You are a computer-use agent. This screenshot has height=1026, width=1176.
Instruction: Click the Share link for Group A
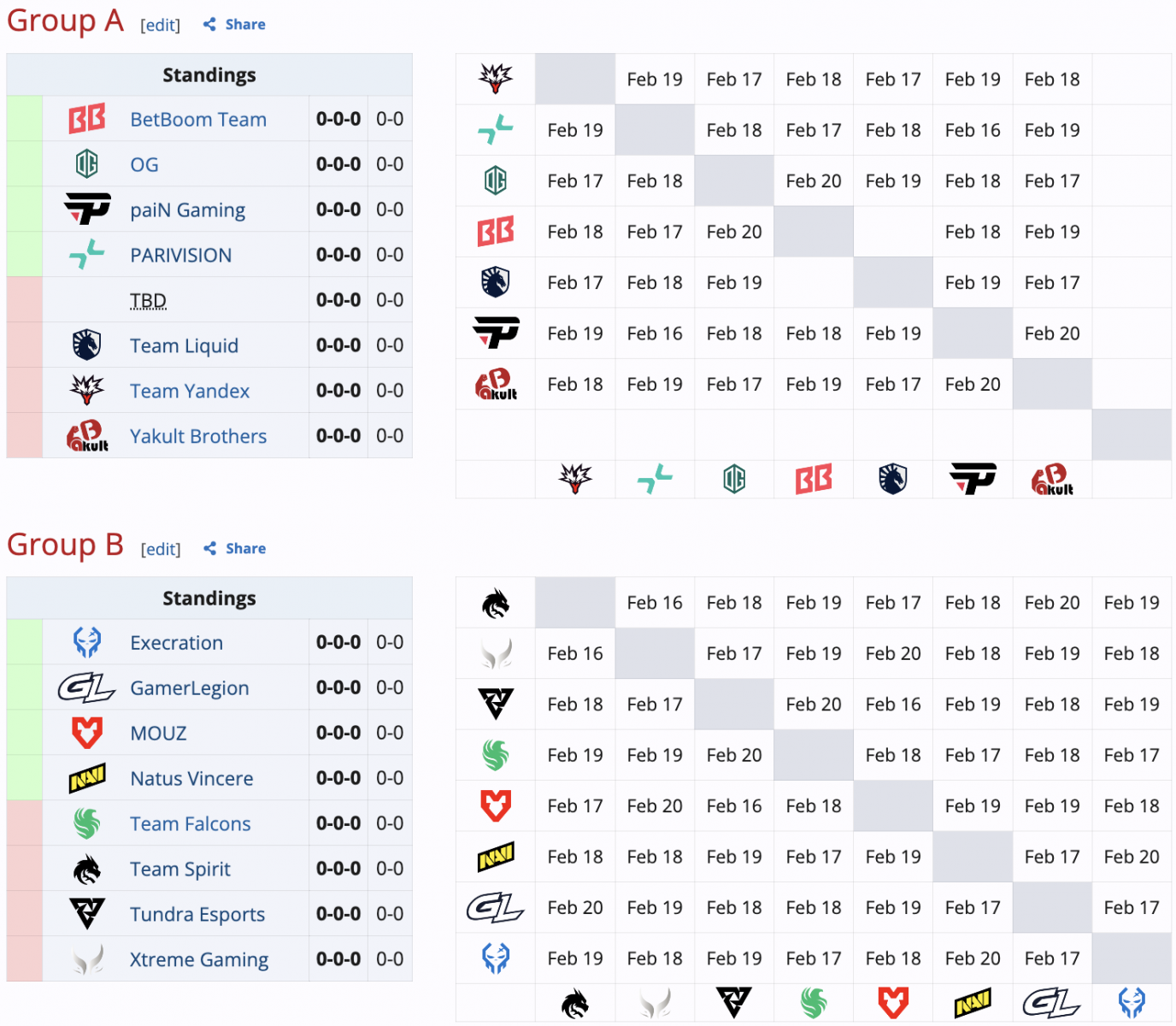[x=244, y=25]
